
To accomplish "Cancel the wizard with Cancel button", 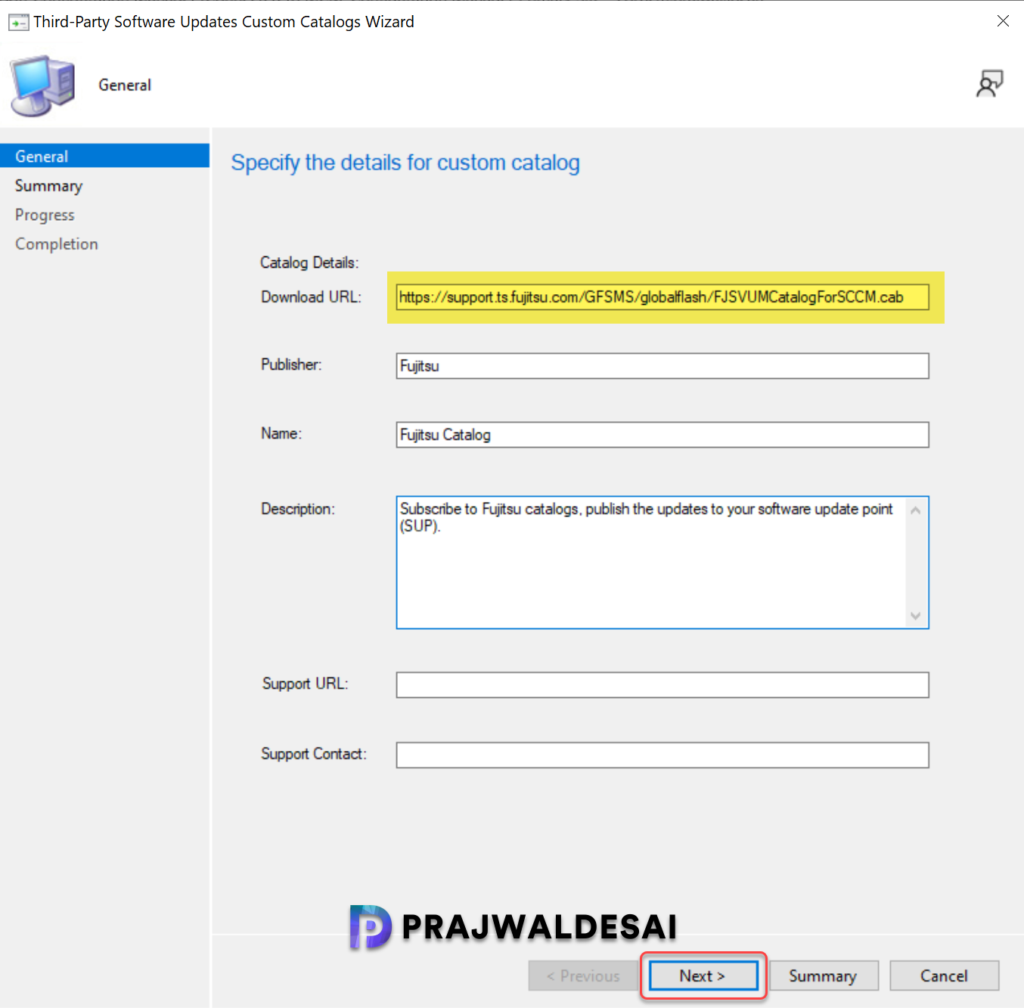I will point(944,975).
